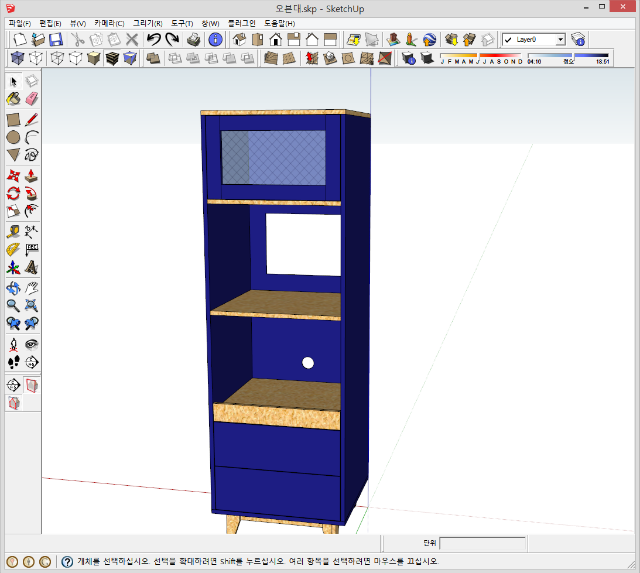Activate the Axes tool
This screenshot has width=640, height=573.
coord(13,267)
